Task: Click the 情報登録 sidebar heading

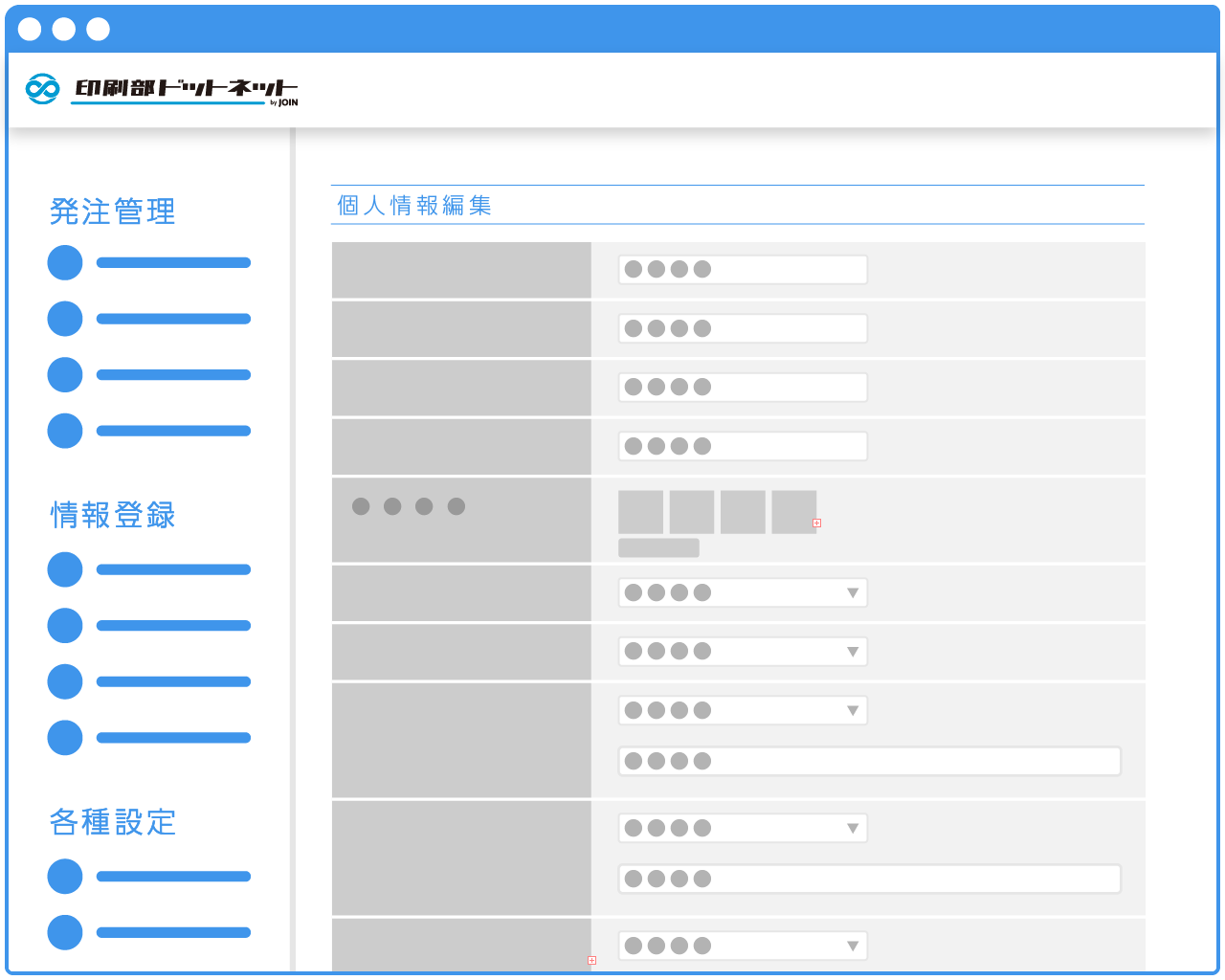Action: (113, 516)
